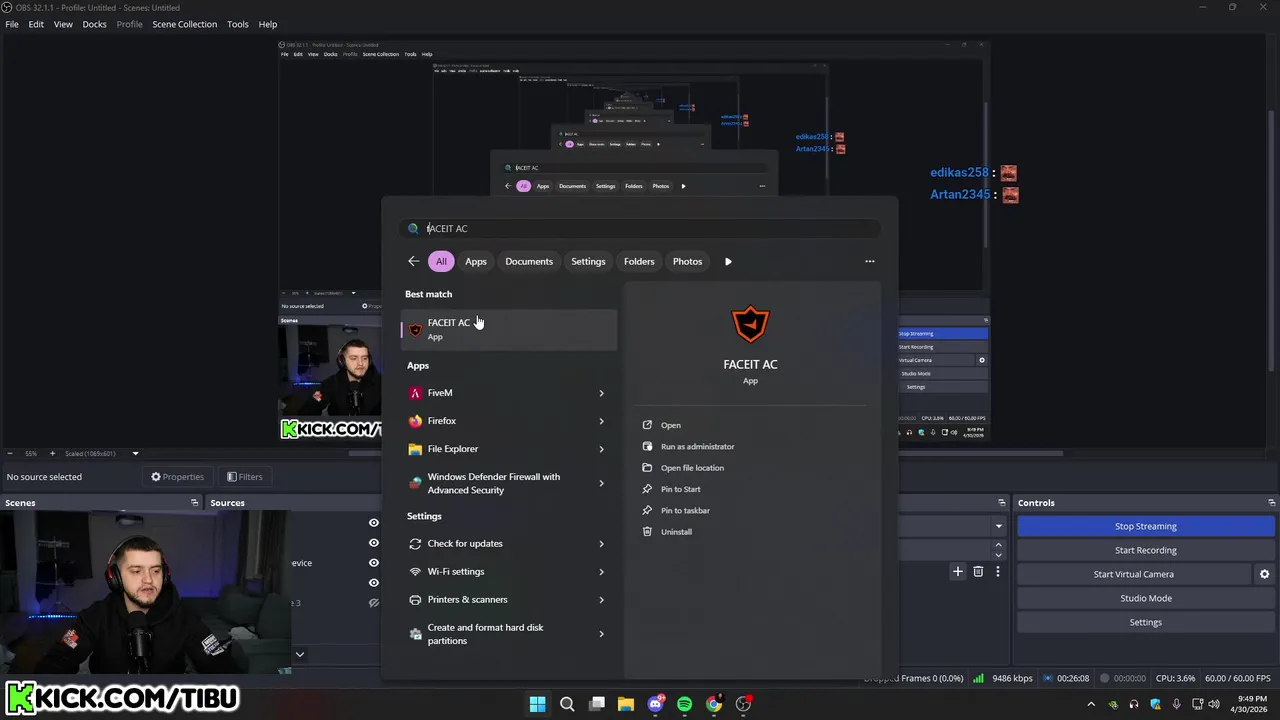This screenshot has width=1280, height=720.
Task: Expand Firefox result options chevron
Action: 601,421
